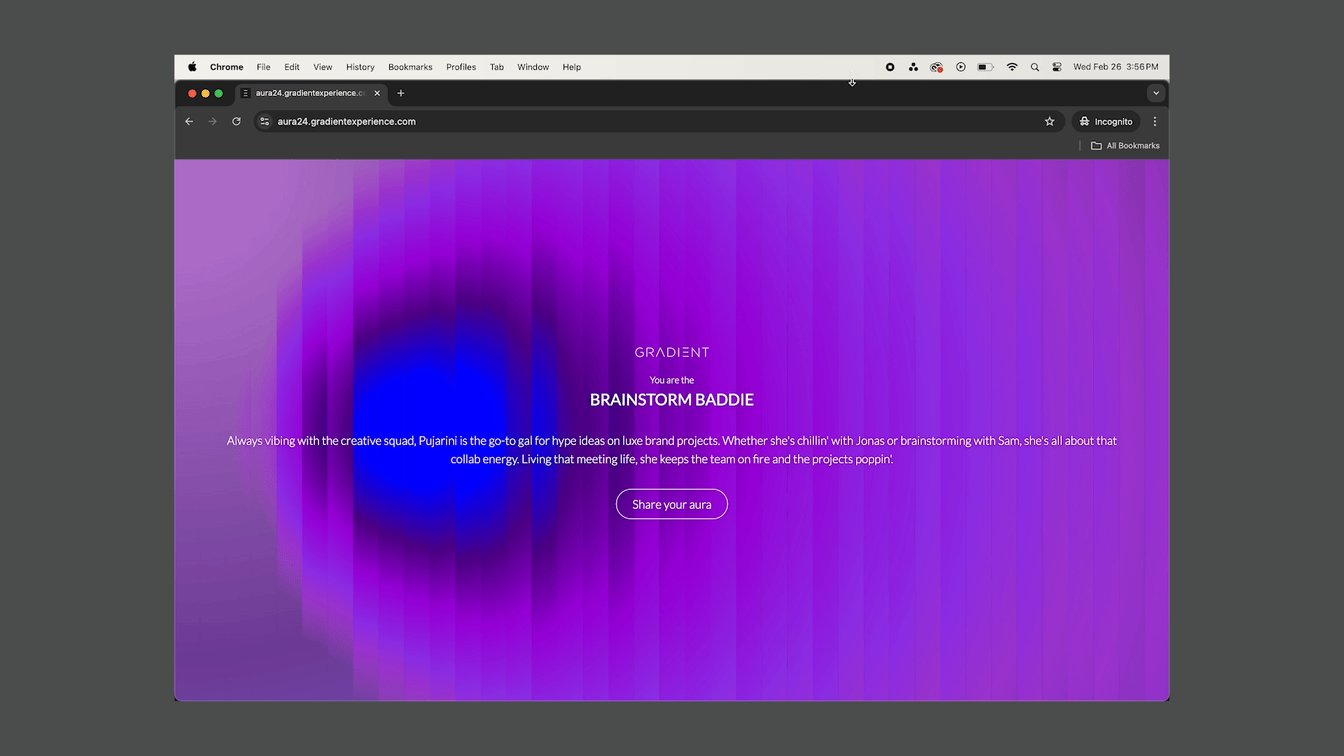Go forward to next page
1344x756 pixels.
click(x=212, y=121)
